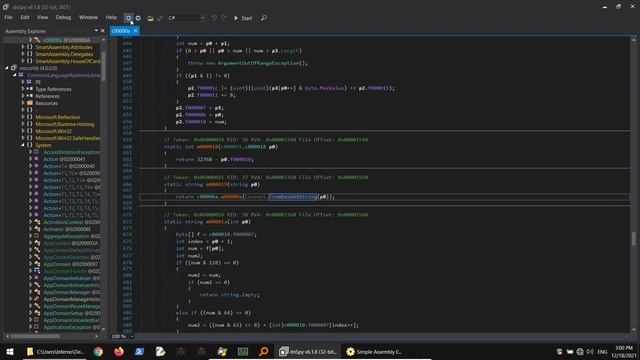640x360 pixels.
Task: Click the Assembly Explorer vertical scrollbar thumb
Action: [x=103, y=66]
